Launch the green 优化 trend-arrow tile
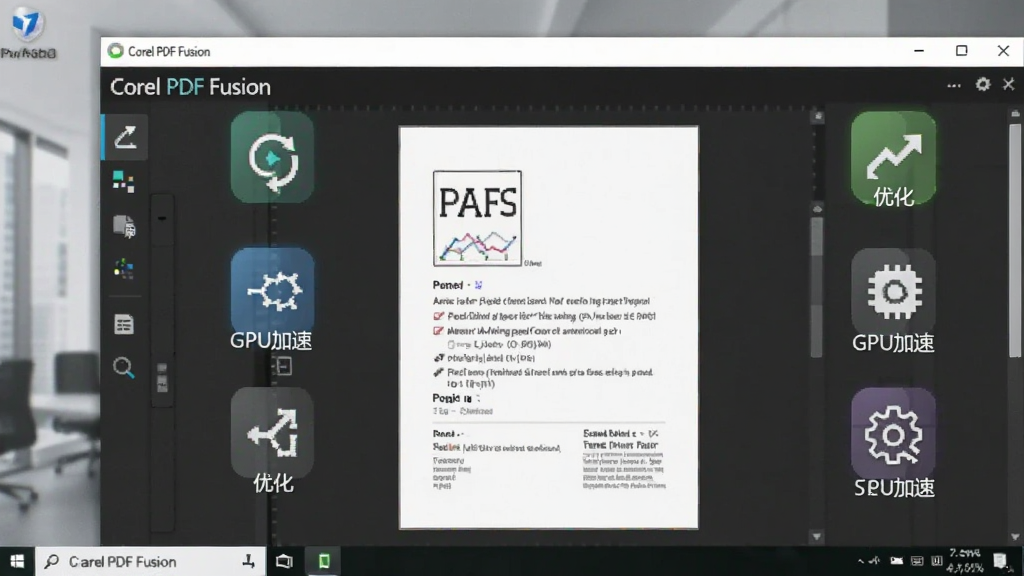 (x=893, y=160)
